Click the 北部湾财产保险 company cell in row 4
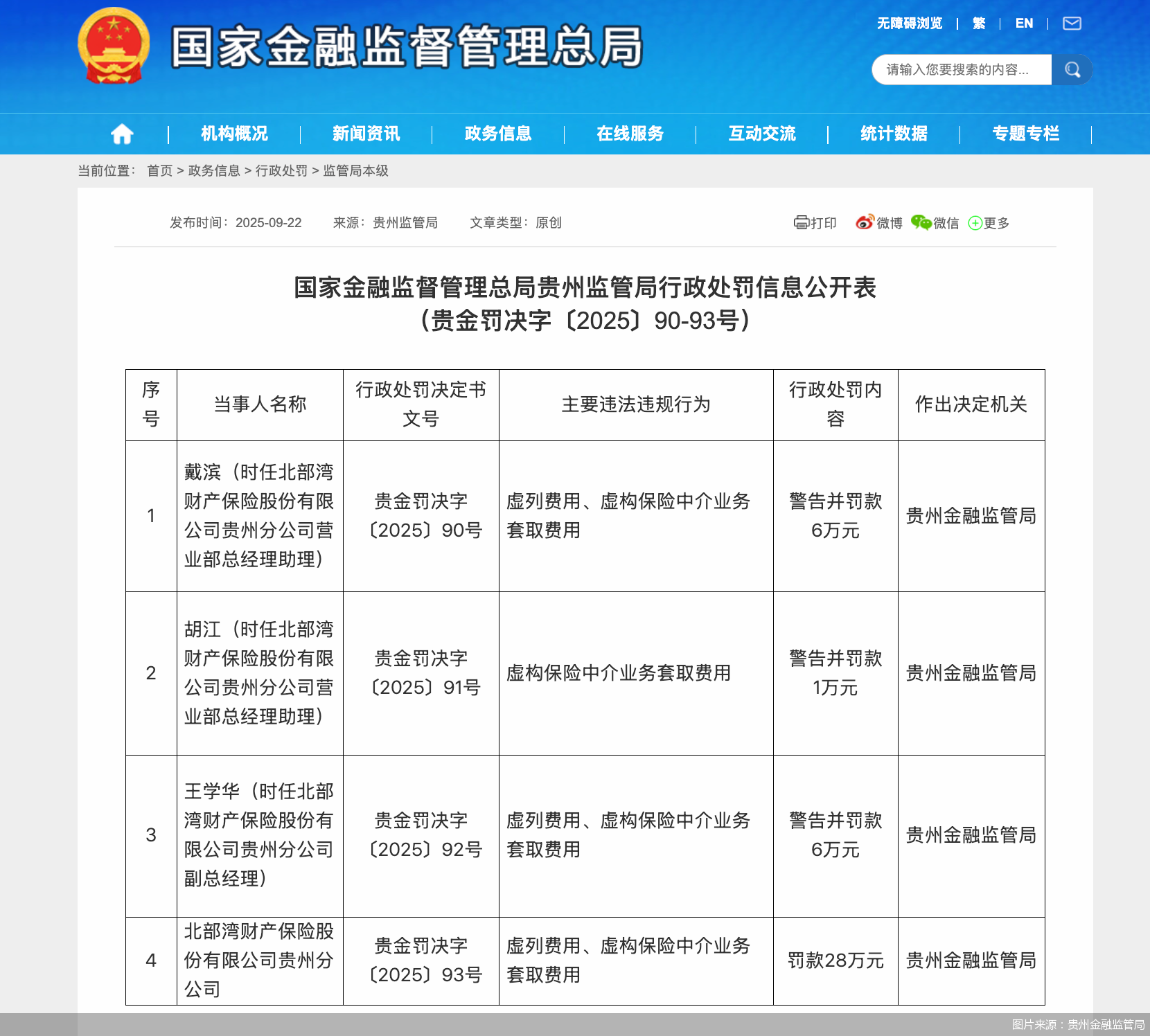Screen dimensions: 1150x1036 [x=260, y=961]
